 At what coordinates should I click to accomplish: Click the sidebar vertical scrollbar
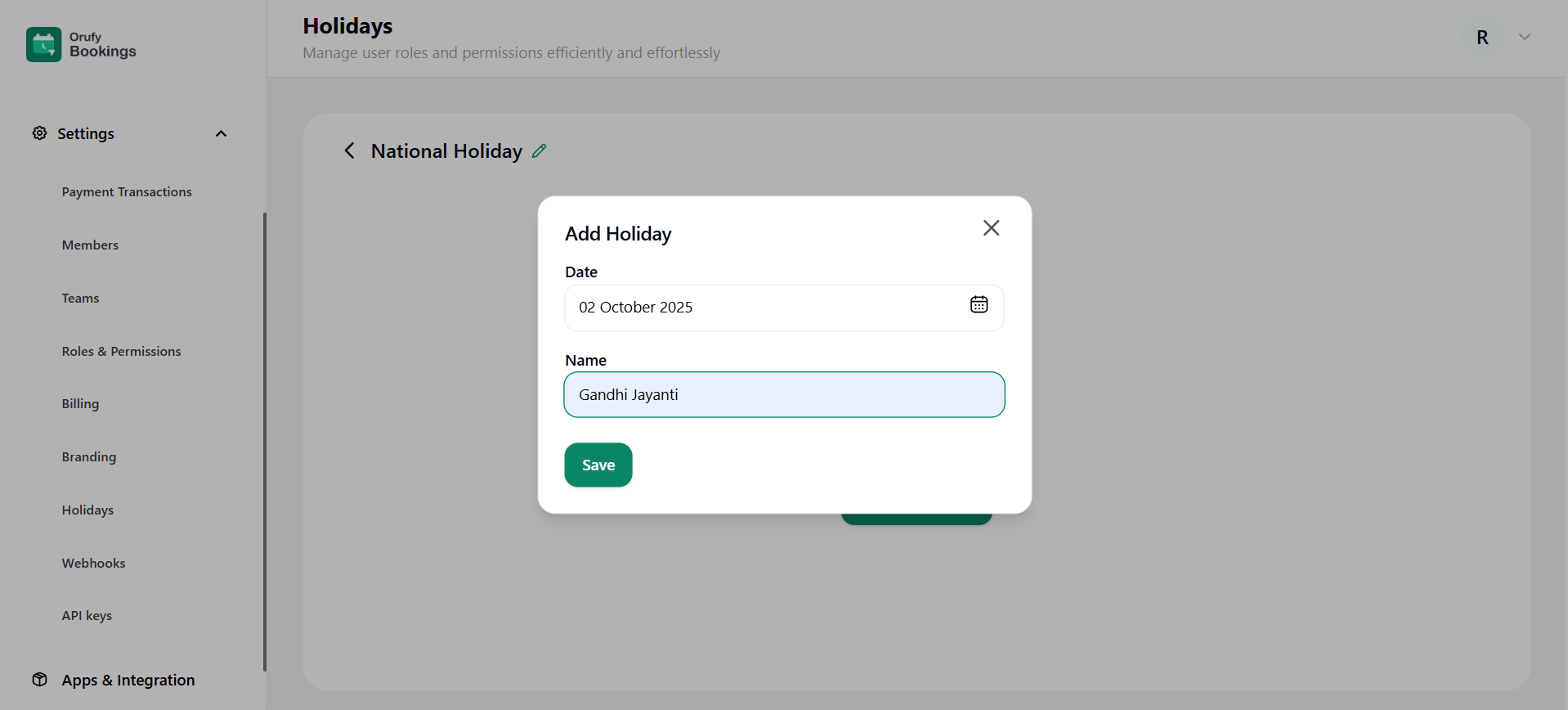pyautogui.click(x=264, y=442)
